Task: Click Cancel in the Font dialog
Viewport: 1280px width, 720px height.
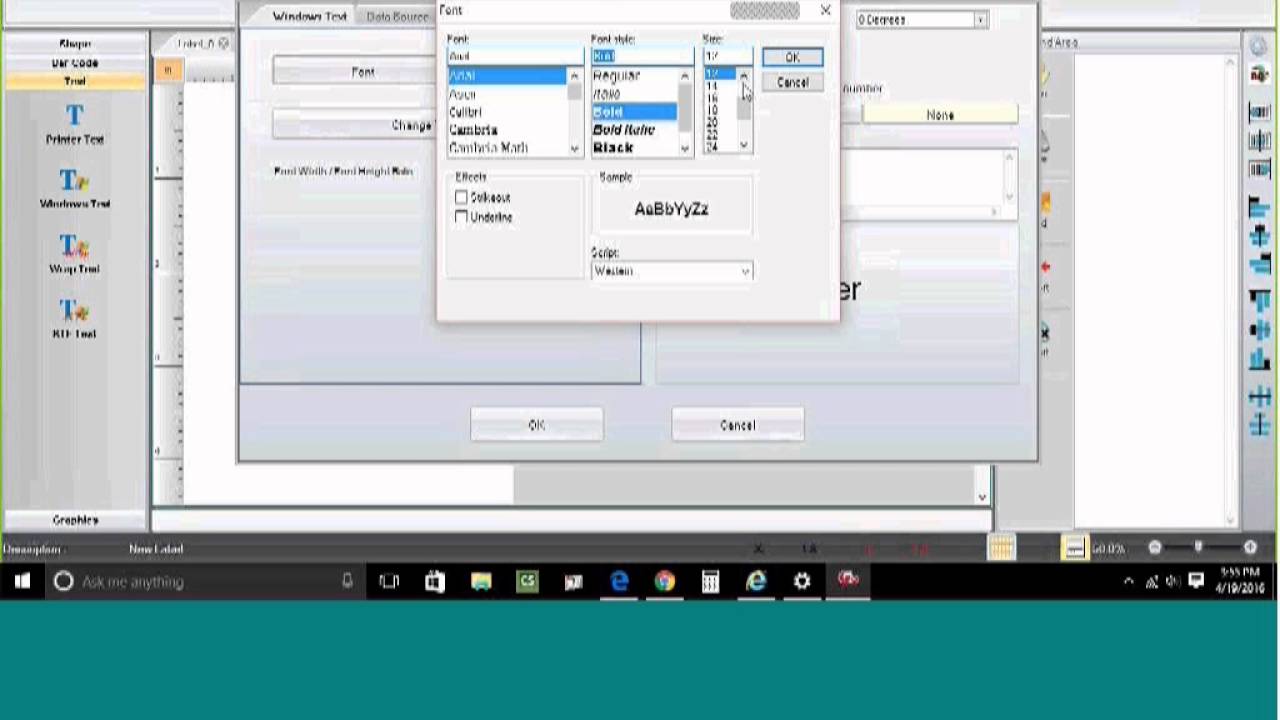Action: click(x=792, y=83)
